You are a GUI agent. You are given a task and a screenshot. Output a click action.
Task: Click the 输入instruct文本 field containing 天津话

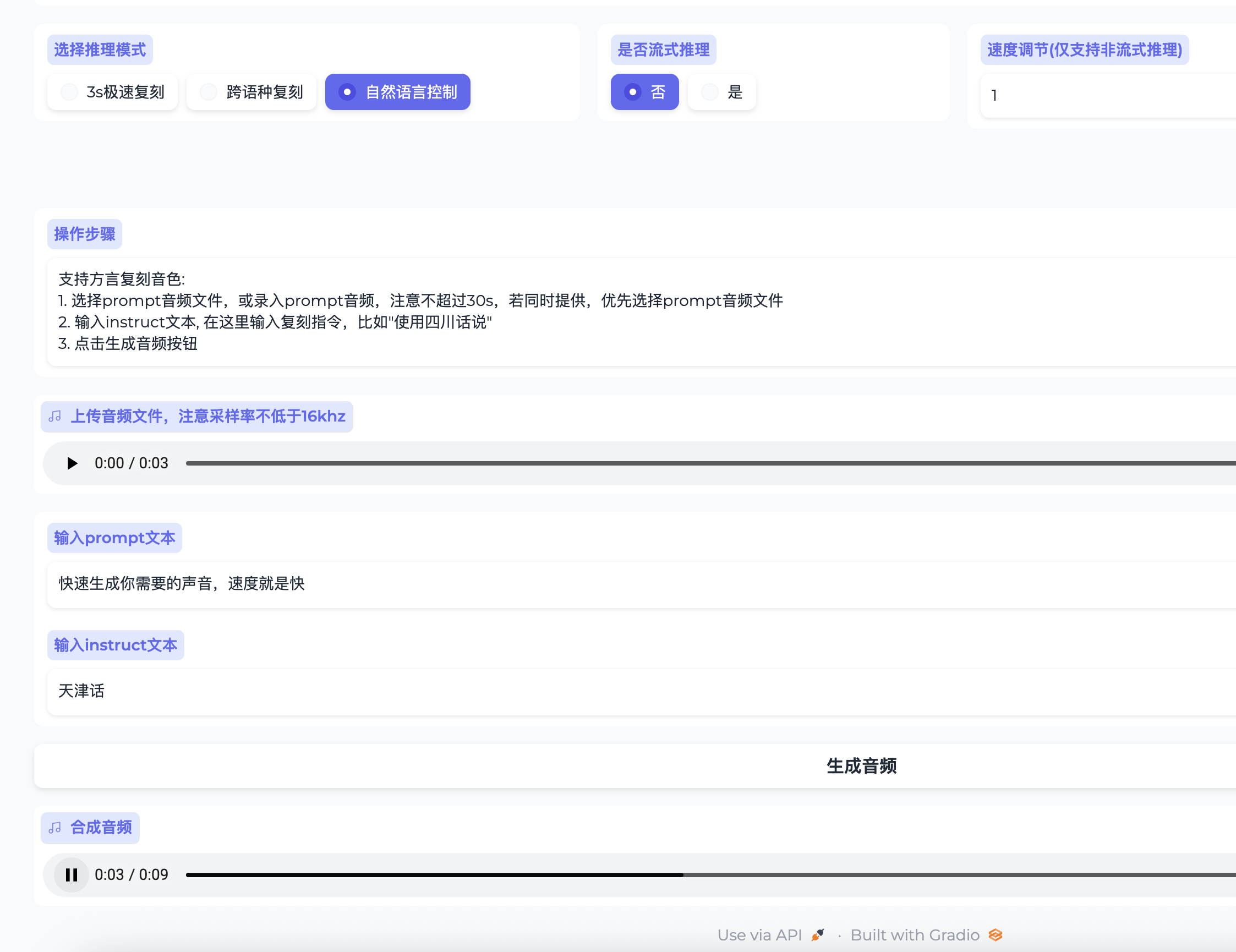[x=642, y=692]
